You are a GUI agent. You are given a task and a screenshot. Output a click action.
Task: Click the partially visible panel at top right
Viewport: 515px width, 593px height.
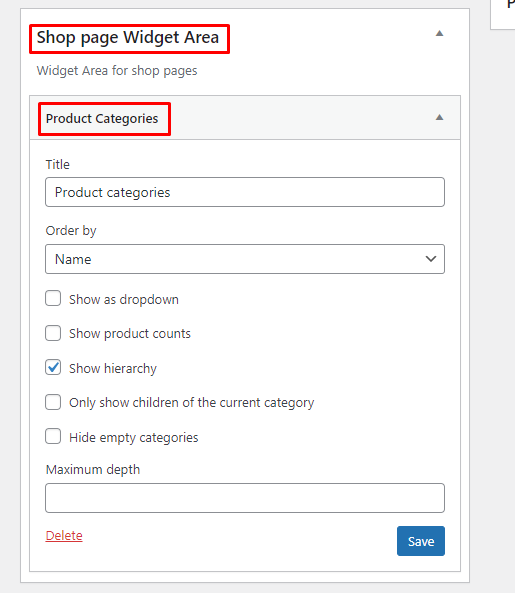coord(503,14)
